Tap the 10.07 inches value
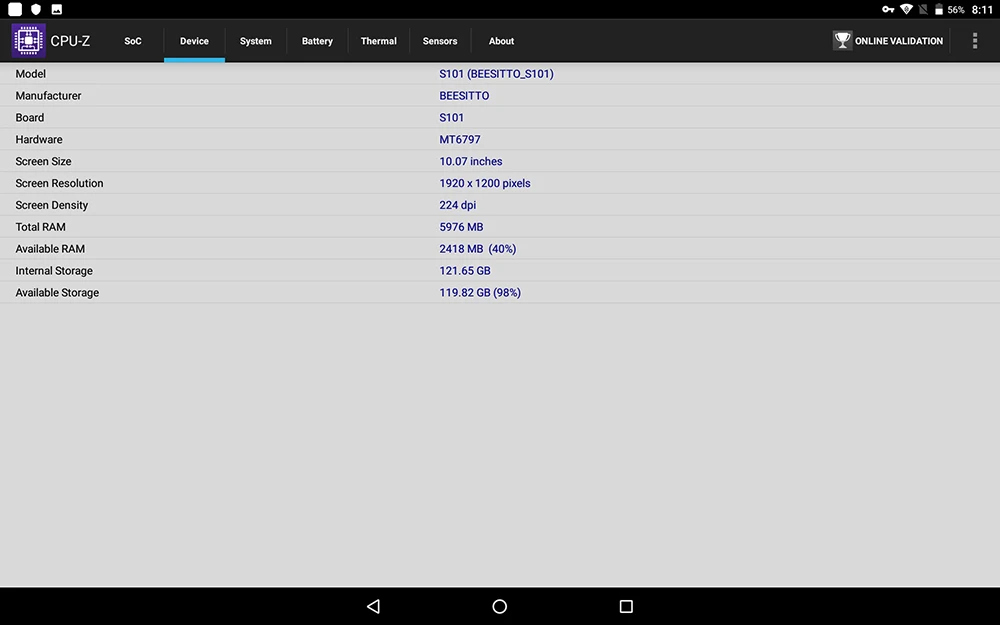The width and height of the screenshot is (1000, 625). pos(471,161)
